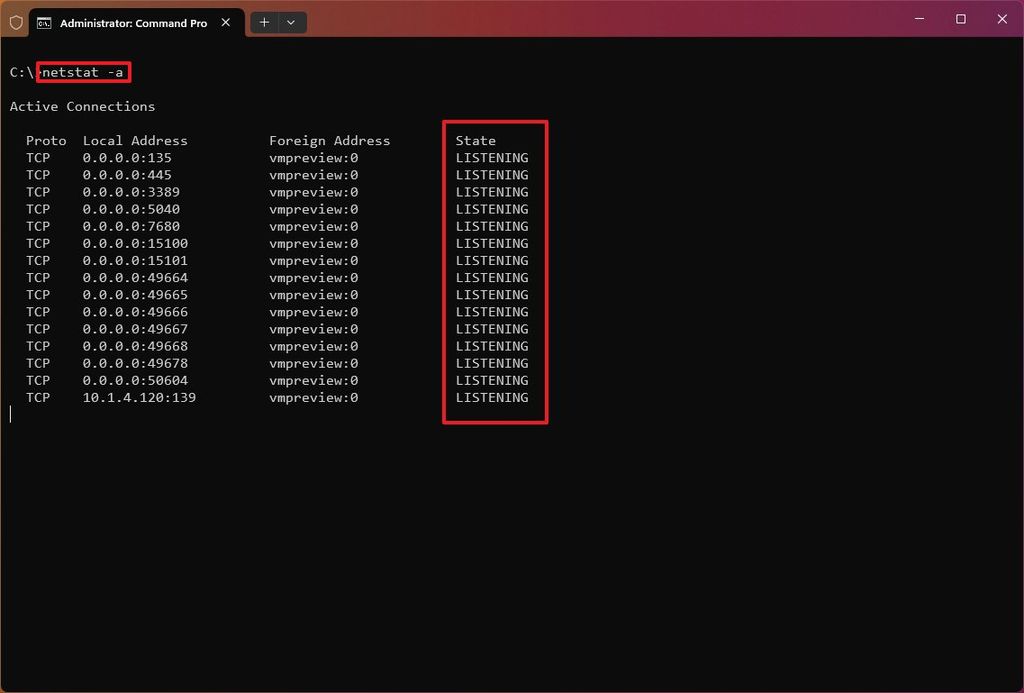The width and height of the screenshot is (1024, 693).
Task: Click the first LISTENING state entry
Action: [x=492, y=157]
